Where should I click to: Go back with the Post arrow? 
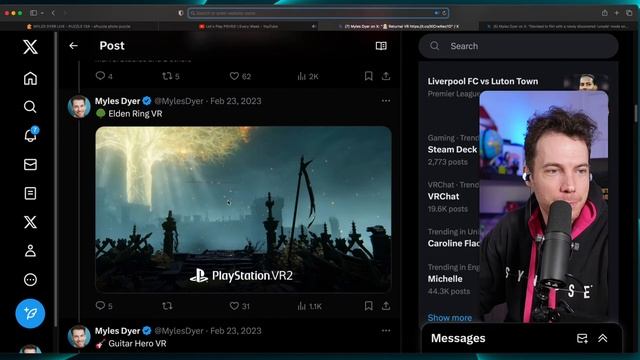coord(73,46)
